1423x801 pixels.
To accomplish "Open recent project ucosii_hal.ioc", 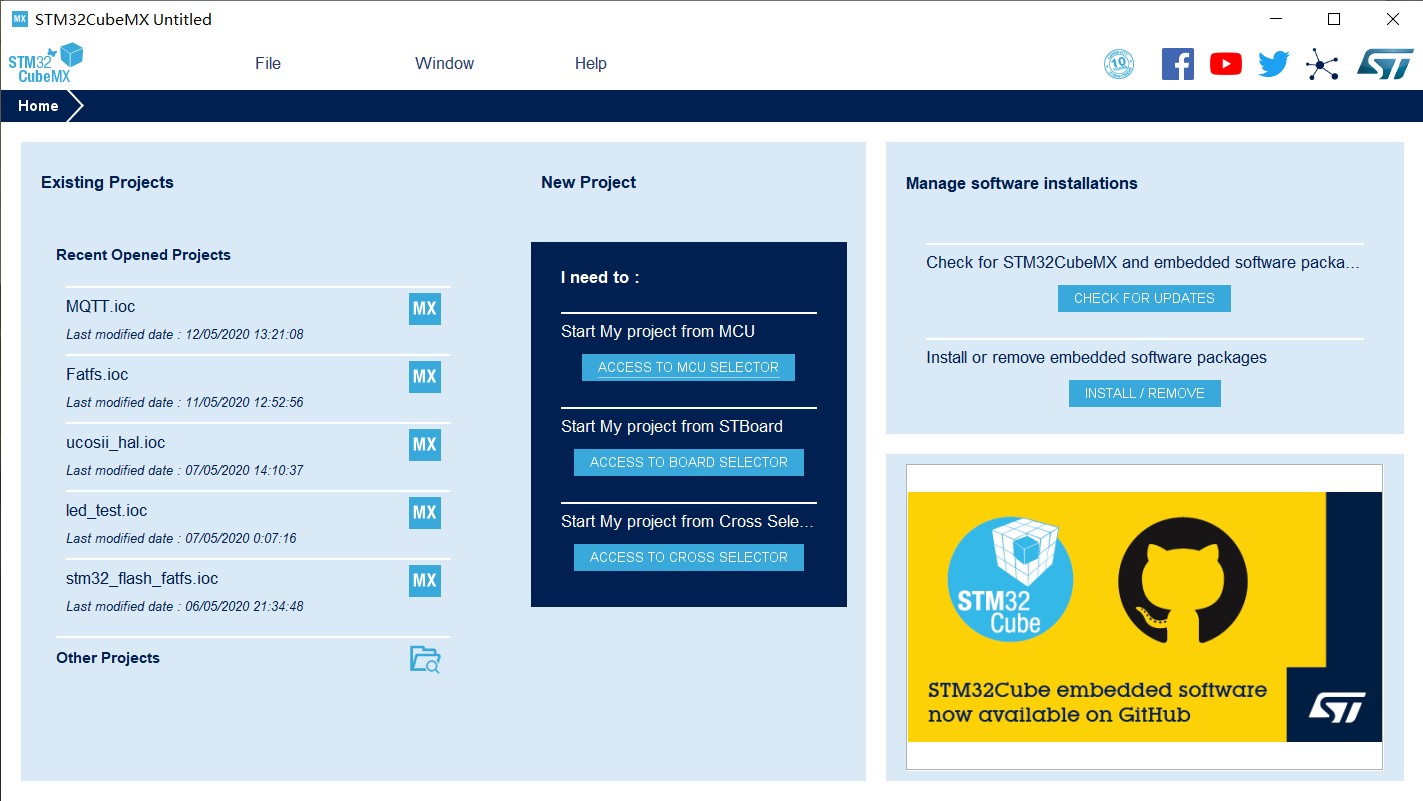I will tap(115, 443).
